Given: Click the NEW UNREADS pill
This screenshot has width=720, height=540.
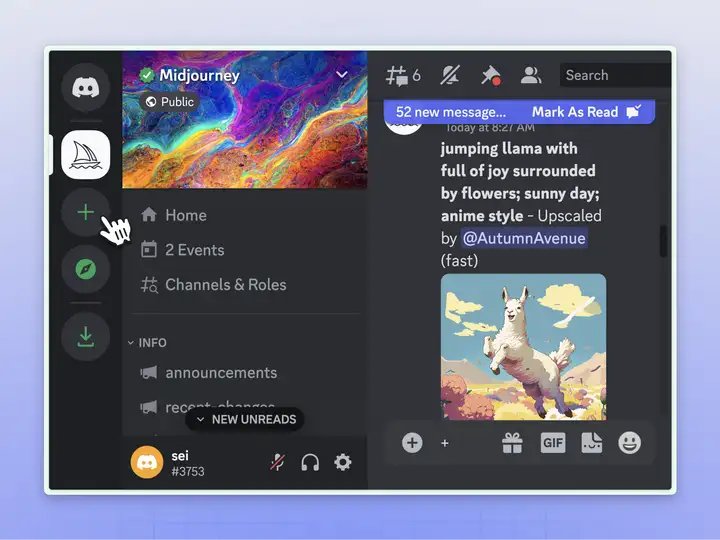Looking at the screenshot, I should (x=245, y=419).
